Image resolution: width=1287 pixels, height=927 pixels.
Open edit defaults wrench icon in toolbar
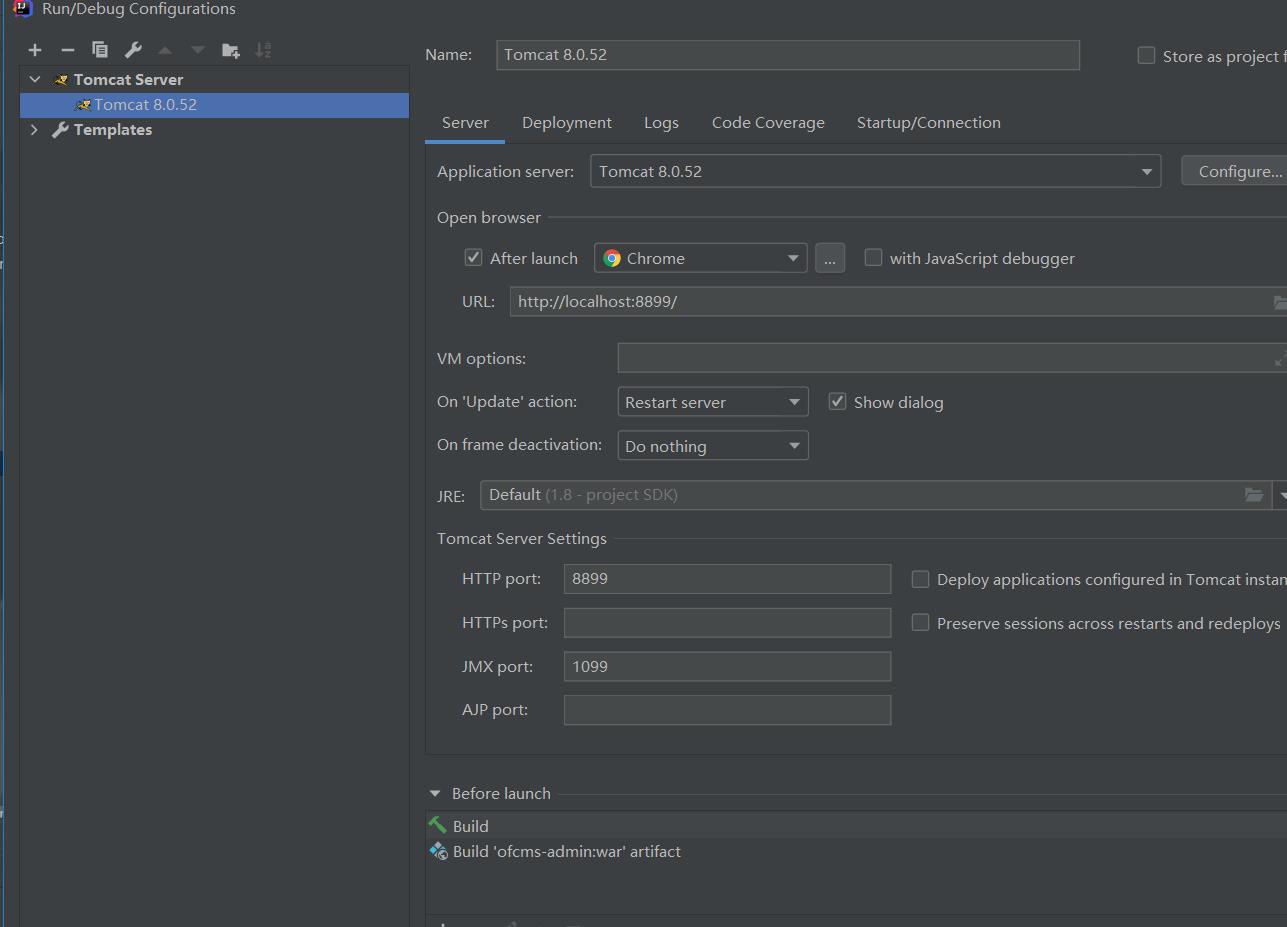(x=133, y=50)
